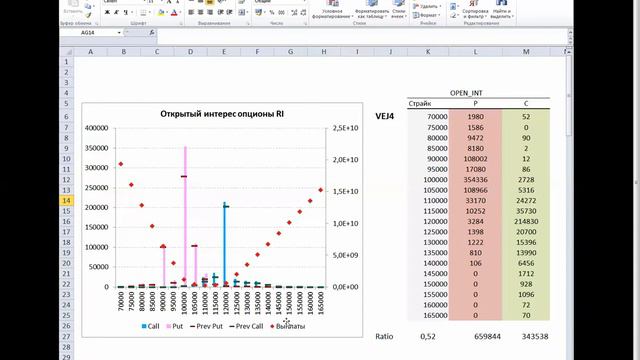Click the Prev Put legend entry
640x360 pixels.
click(x=207, y=326)
